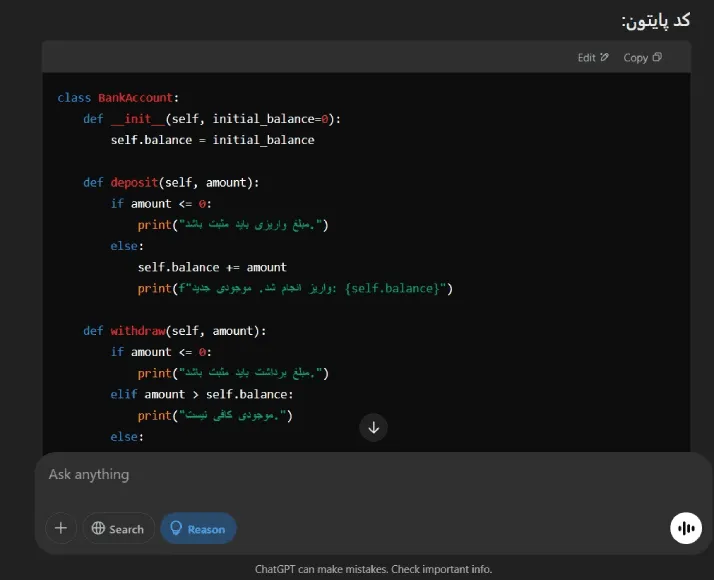Toggle the Reason mode button
The image size is (714, 580).
click(x=198, y=528)
